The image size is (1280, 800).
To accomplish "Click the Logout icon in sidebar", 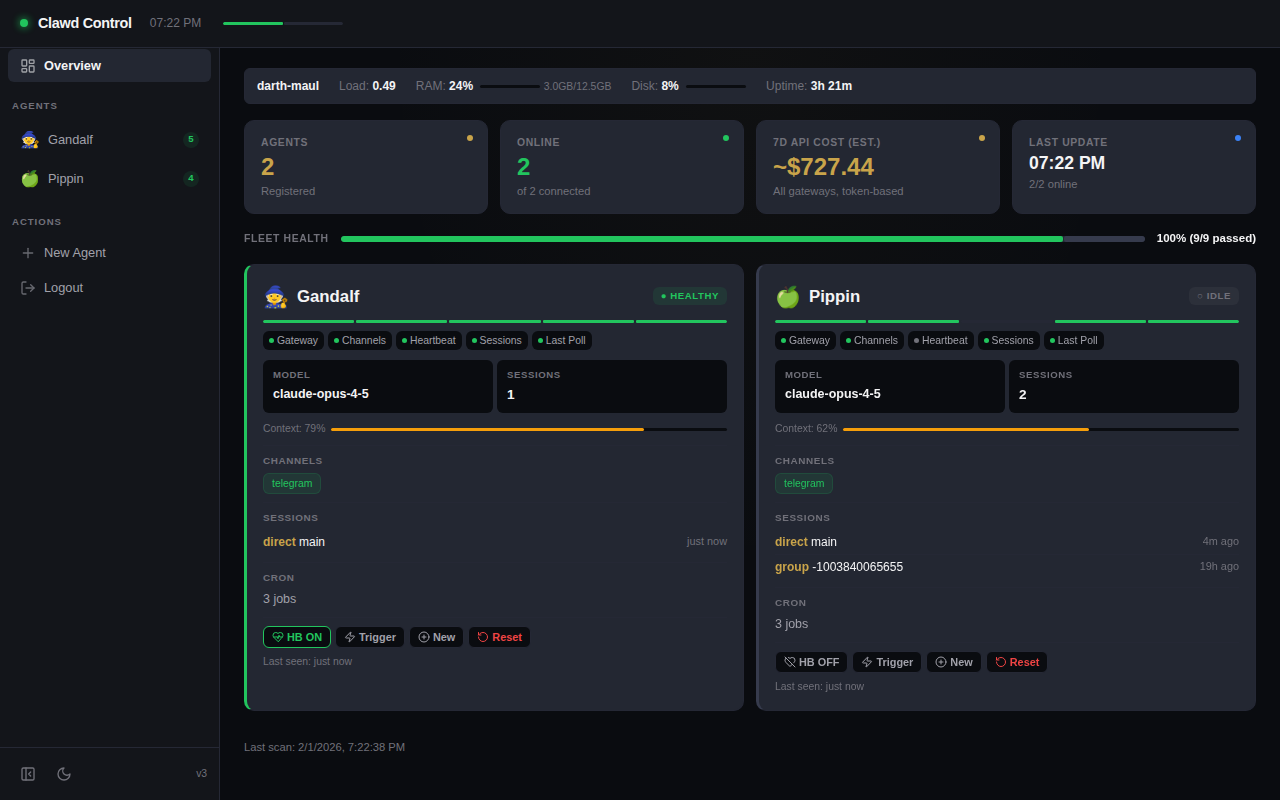I will coord(28,288).
